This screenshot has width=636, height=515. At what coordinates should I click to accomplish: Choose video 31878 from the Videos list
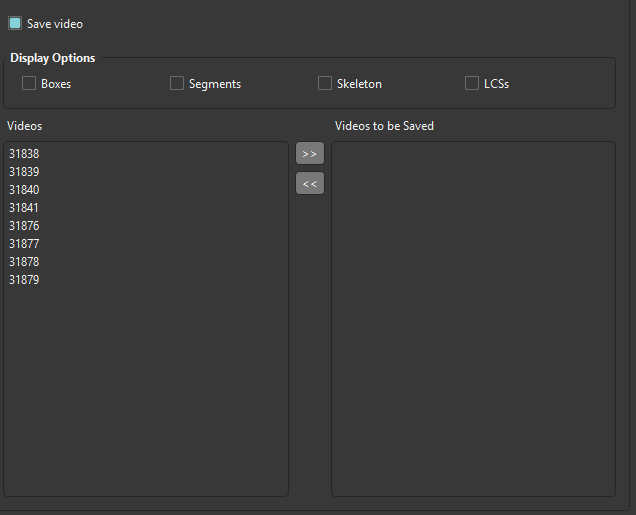coord(146,262)
